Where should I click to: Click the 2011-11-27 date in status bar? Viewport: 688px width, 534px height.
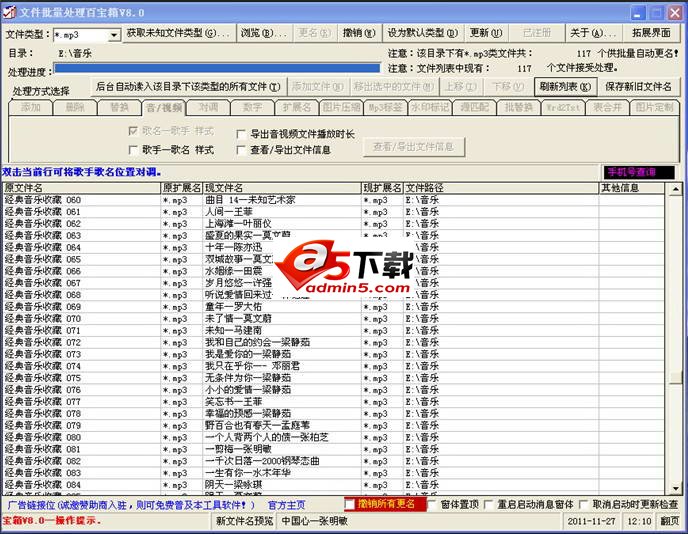point(591,521)
